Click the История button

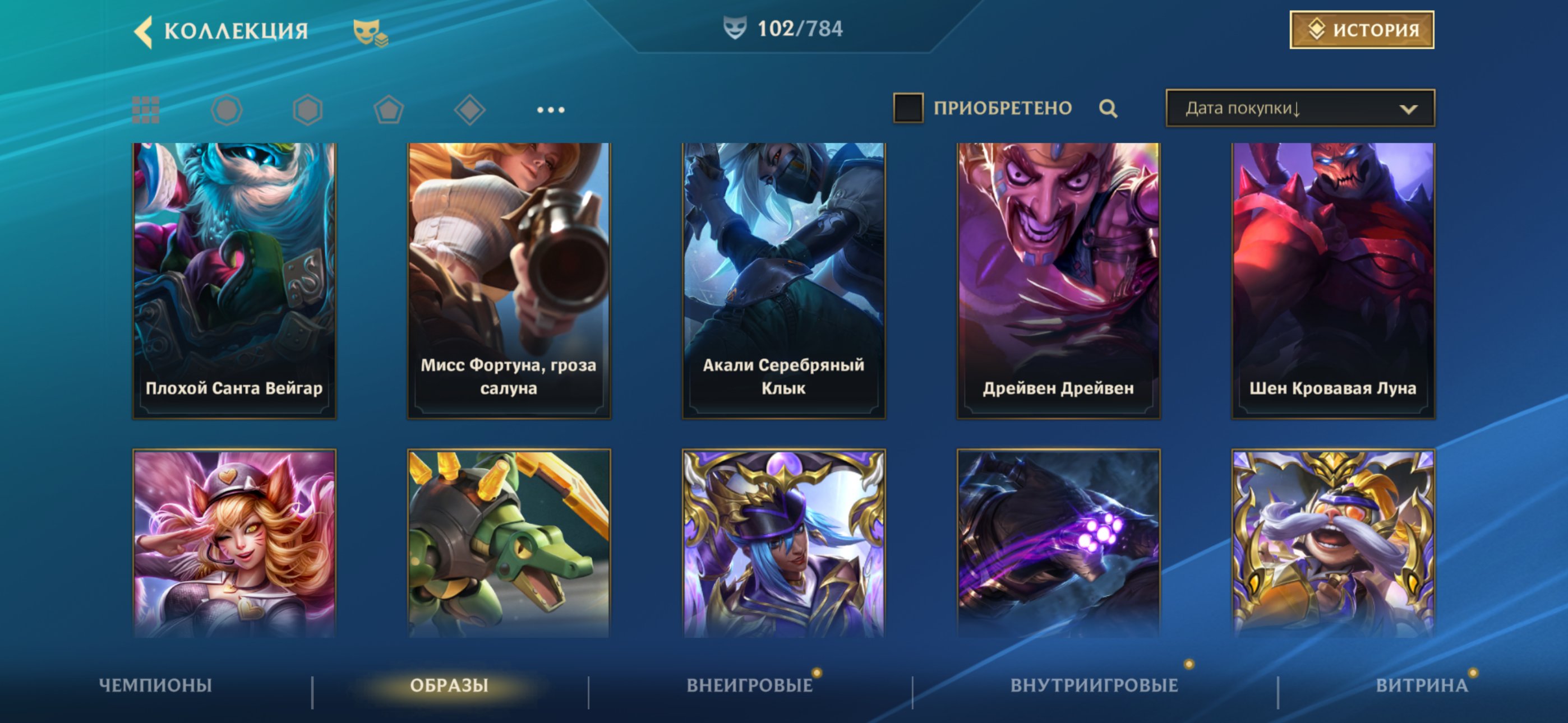[x=1362, y=30]
